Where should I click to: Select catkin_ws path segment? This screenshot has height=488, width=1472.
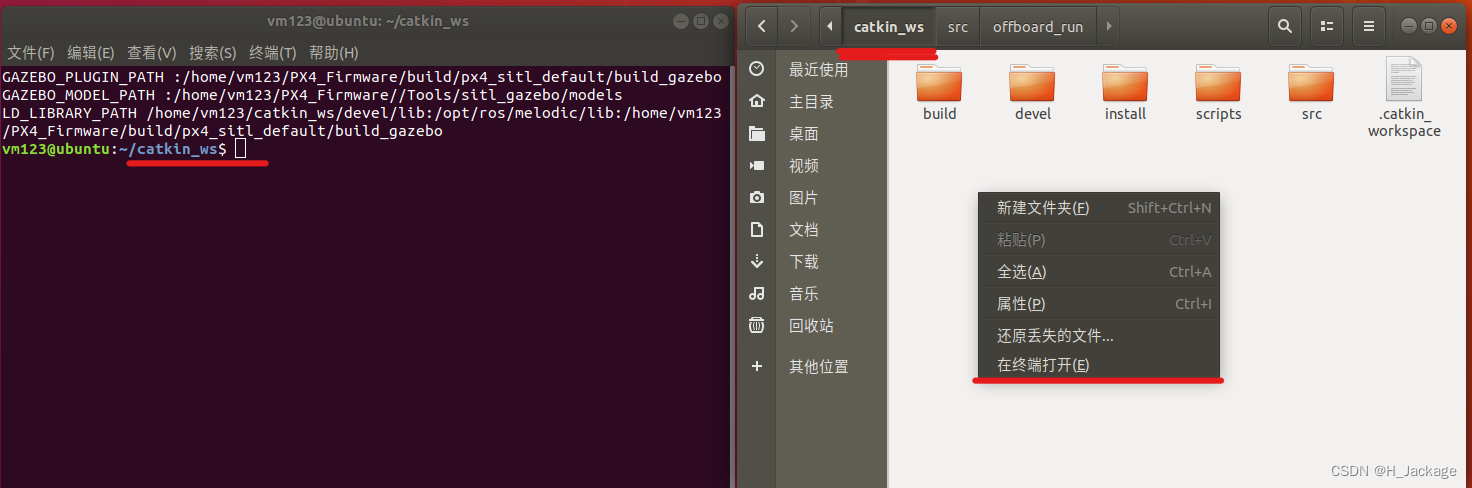(x=889, y=27)
